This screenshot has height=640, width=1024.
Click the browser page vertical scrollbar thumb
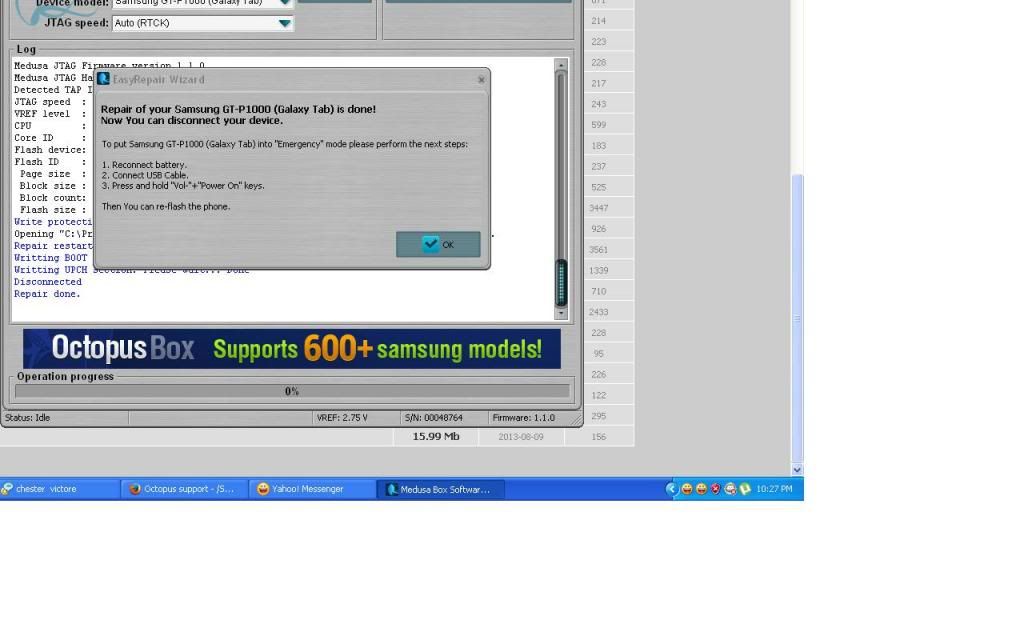(x=797, y=319)
